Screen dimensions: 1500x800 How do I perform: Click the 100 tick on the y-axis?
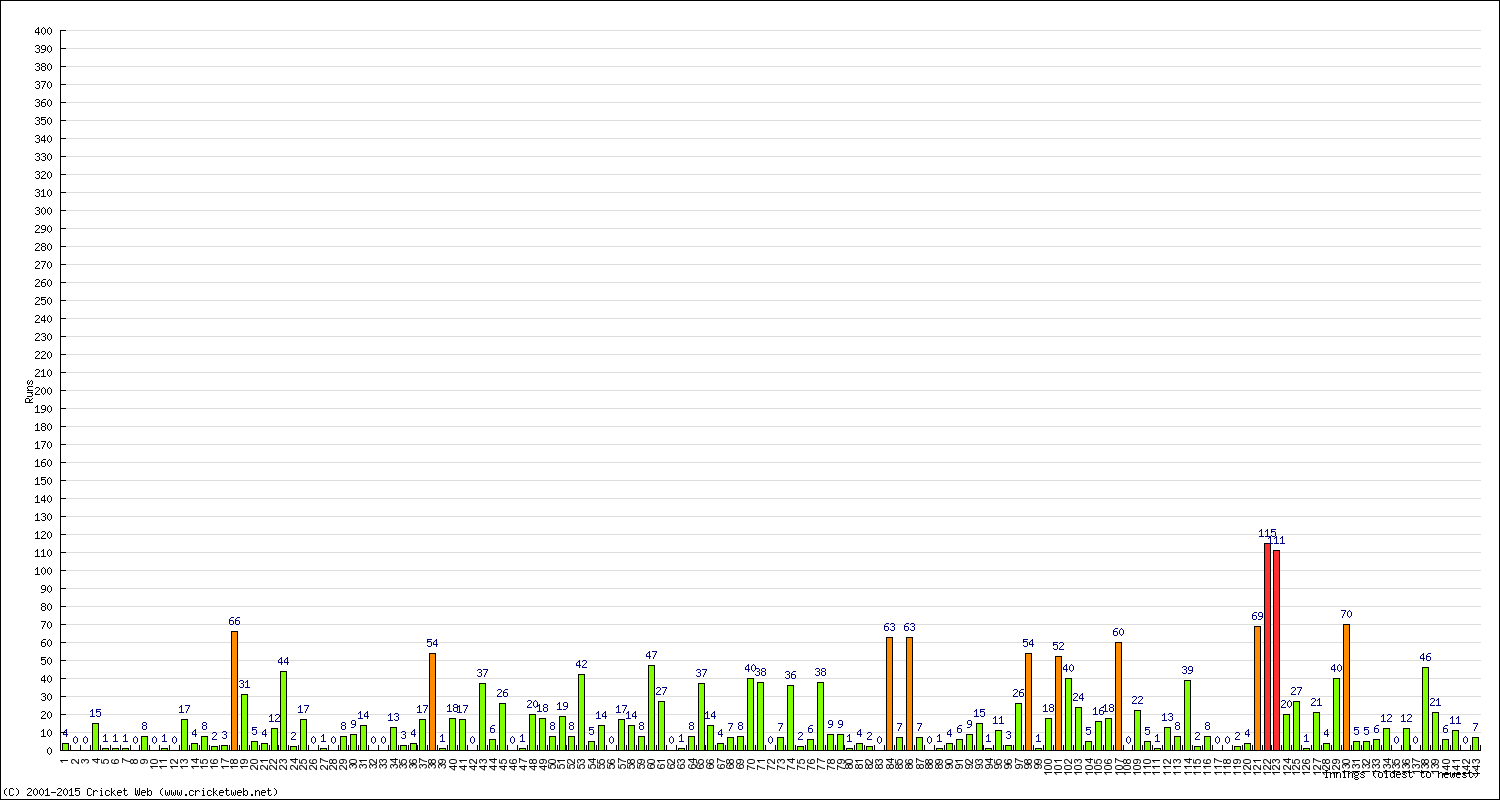(x=43, y=571)
